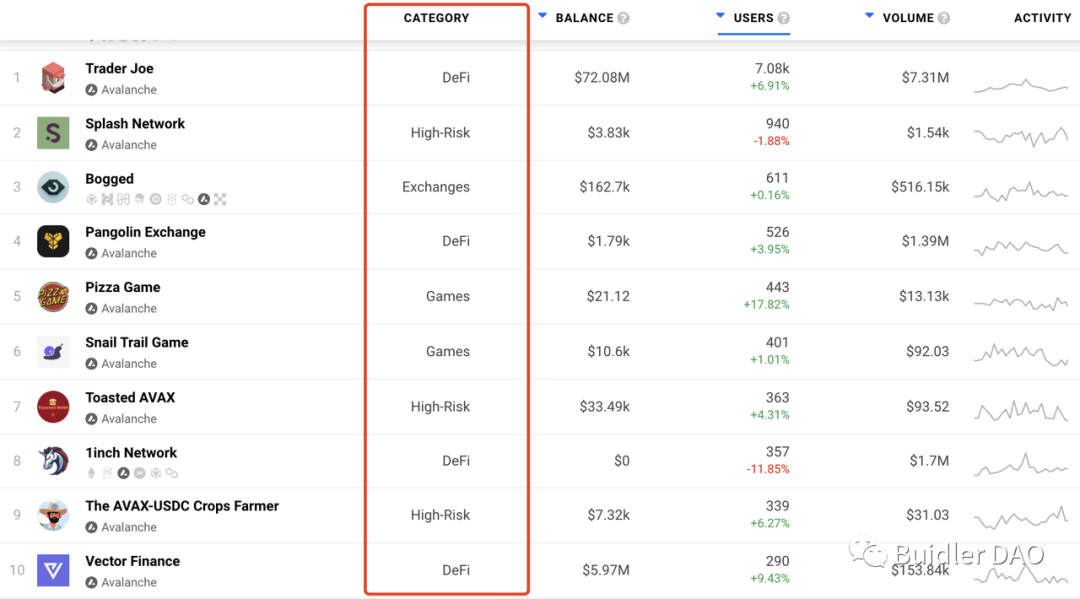Click the Balance help question-mark icon
The image size is (1080, 599).
click(623, 19)
